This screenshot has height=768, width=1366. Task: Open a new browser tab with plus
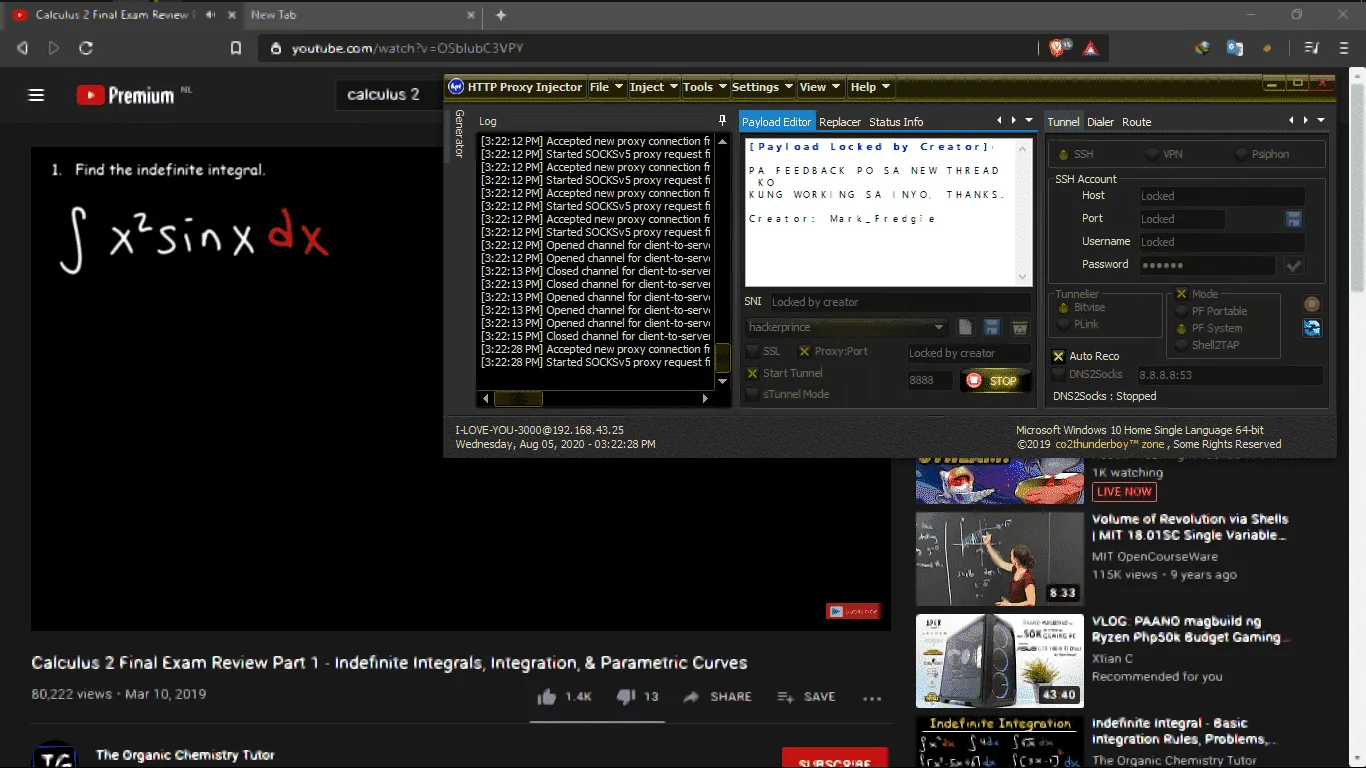tap(501, 15)
